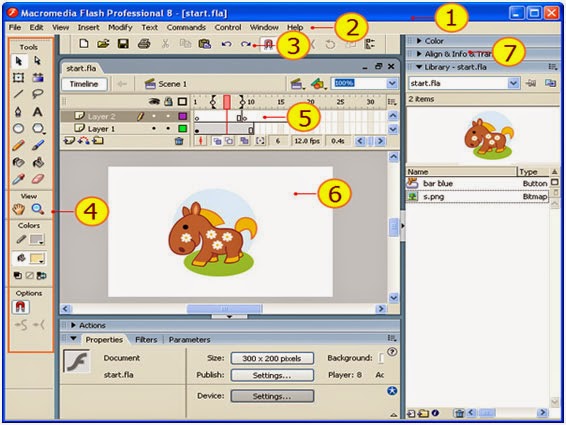This screenshot has width=566, height=425.
Task: Toggle Snap to Objects magnet in Options
Action: pos(21,307)
